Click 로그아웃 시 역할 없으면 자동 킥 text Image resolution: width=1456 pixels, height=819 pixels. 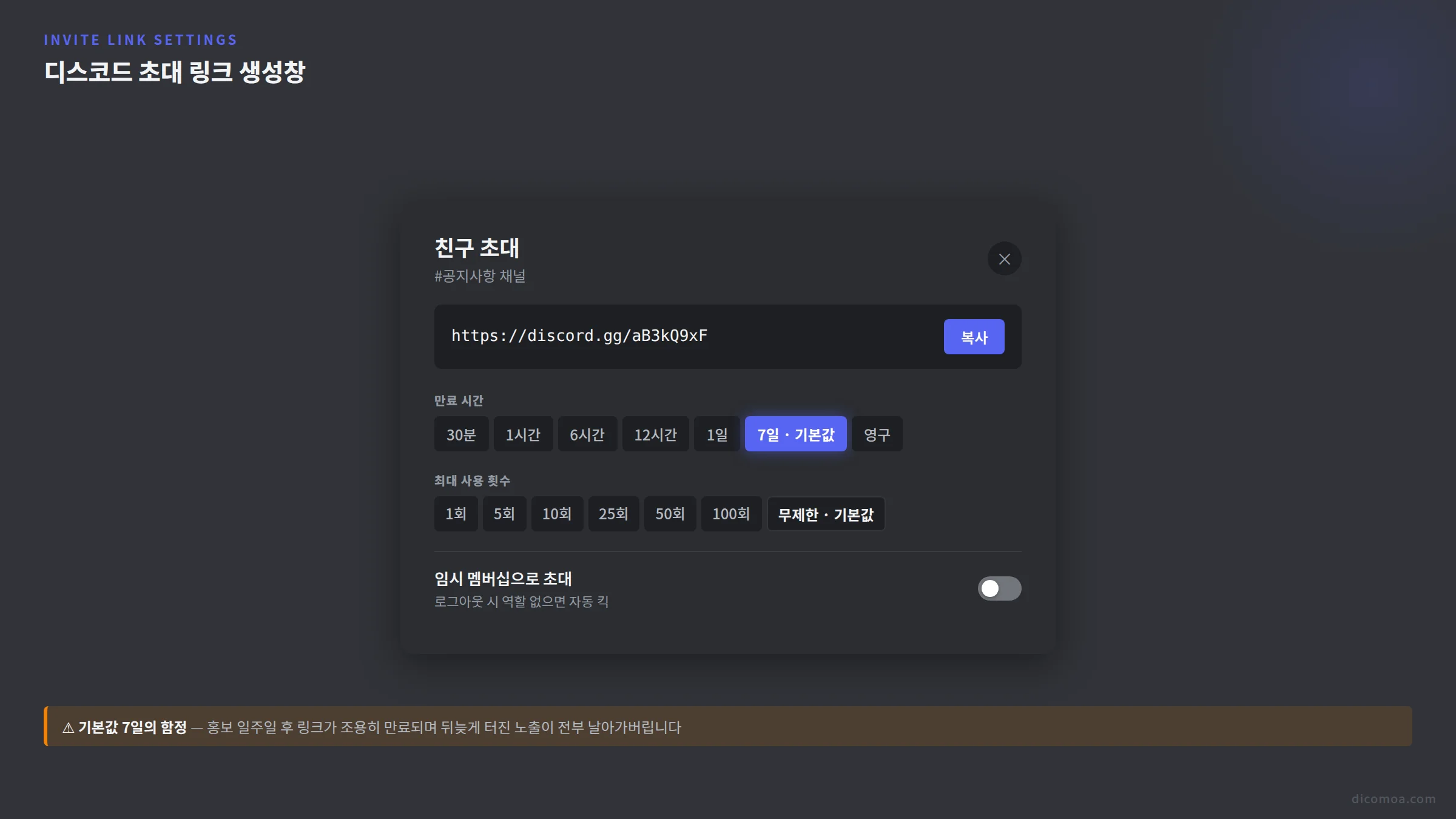(522, 602)
